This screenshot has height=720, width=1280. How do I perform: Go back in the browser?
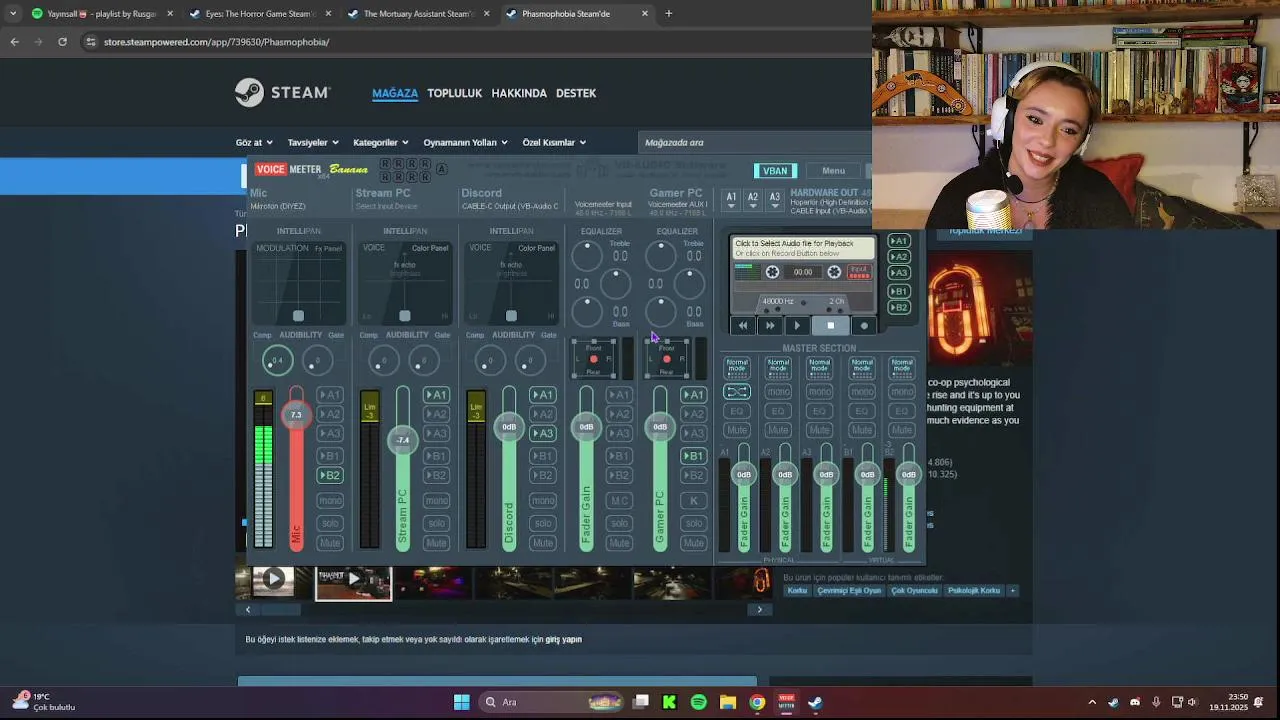tap(14, 42)
